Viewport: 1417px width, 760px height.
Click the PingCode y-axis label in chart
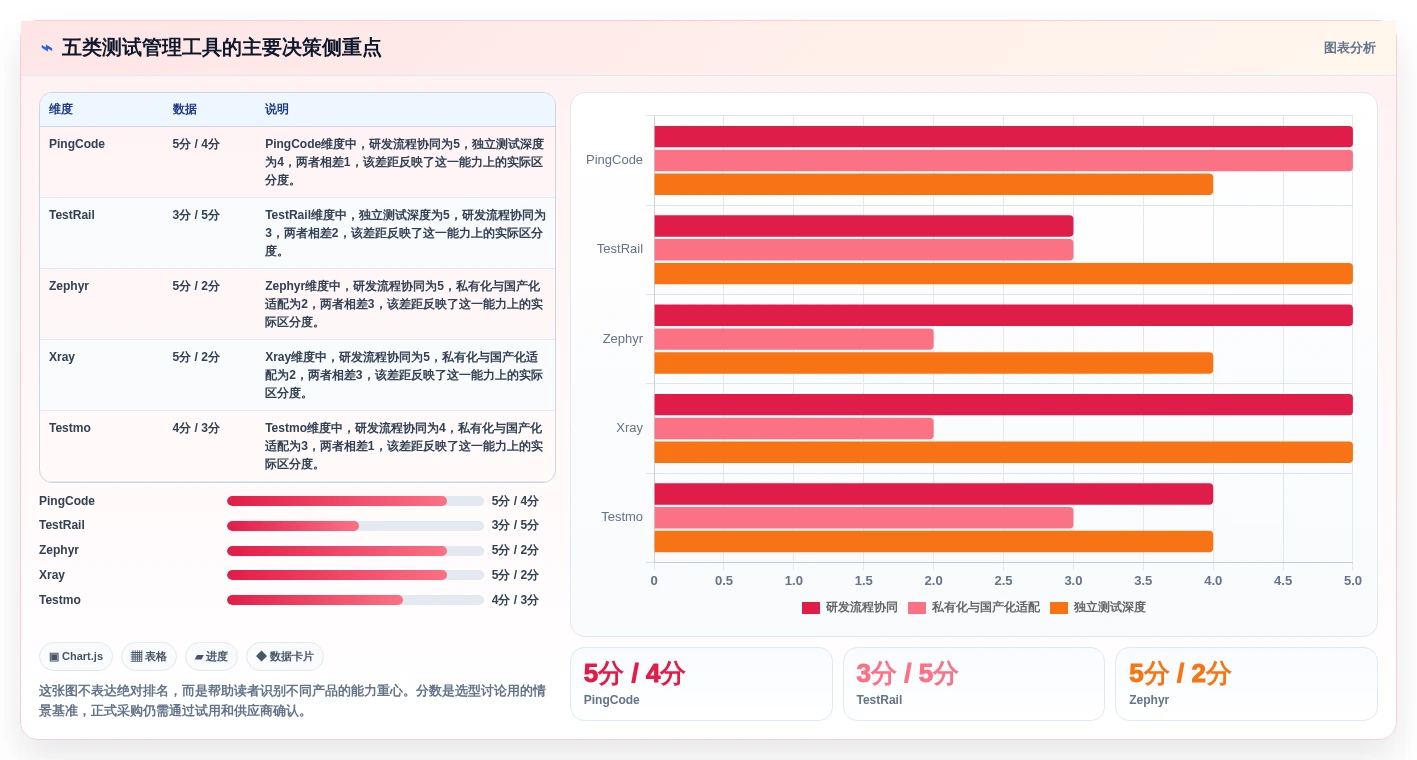[614, 160]
